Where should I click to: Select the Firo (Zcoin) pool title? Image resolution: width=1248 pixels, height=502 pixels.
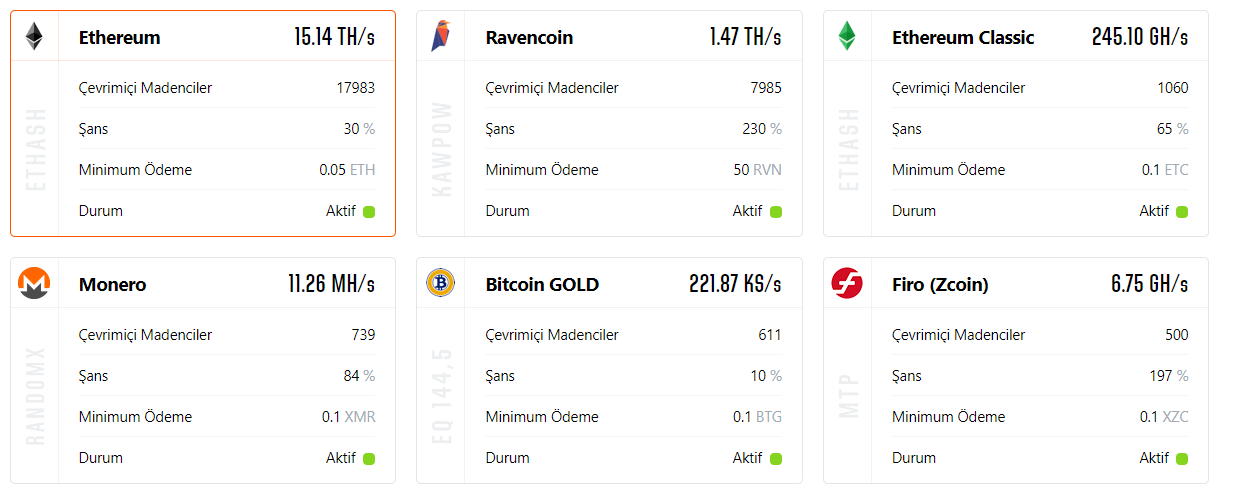tap(939, 285)
